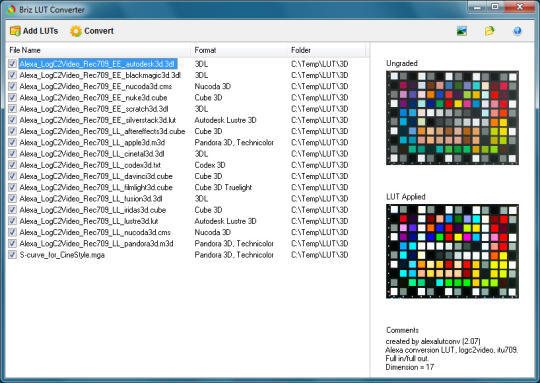Select file Alexa_LogC2Video_Rec709_LL_nucoda3d.cms
This screenshot has width=540, height=383.
coord(95,232)
